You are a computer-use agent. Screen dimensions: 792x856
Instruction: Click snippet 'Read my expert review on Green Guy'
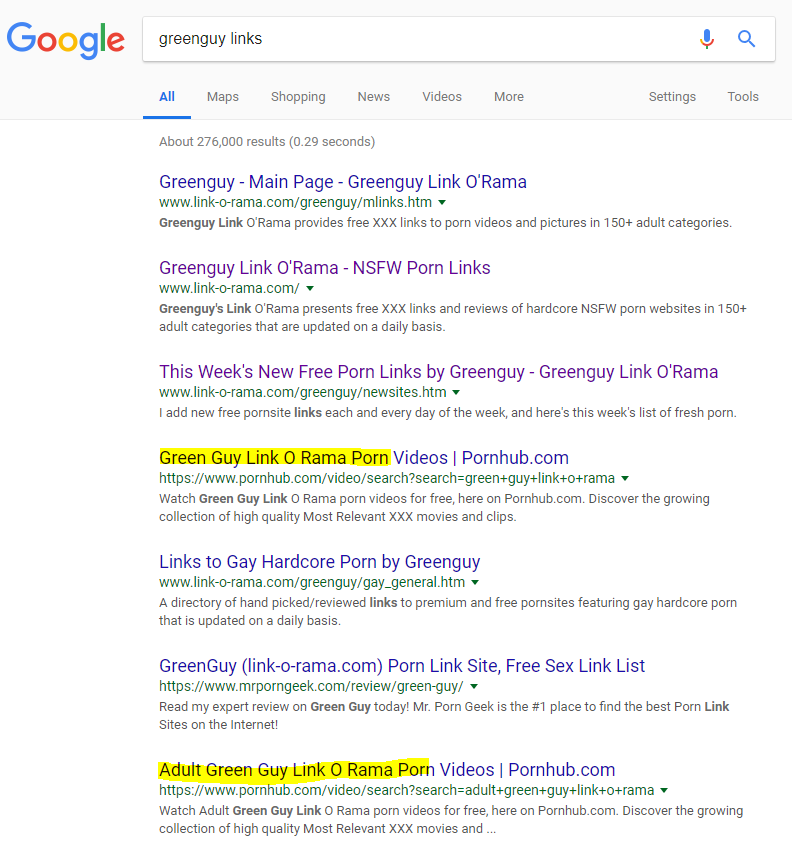click(444, 716)
